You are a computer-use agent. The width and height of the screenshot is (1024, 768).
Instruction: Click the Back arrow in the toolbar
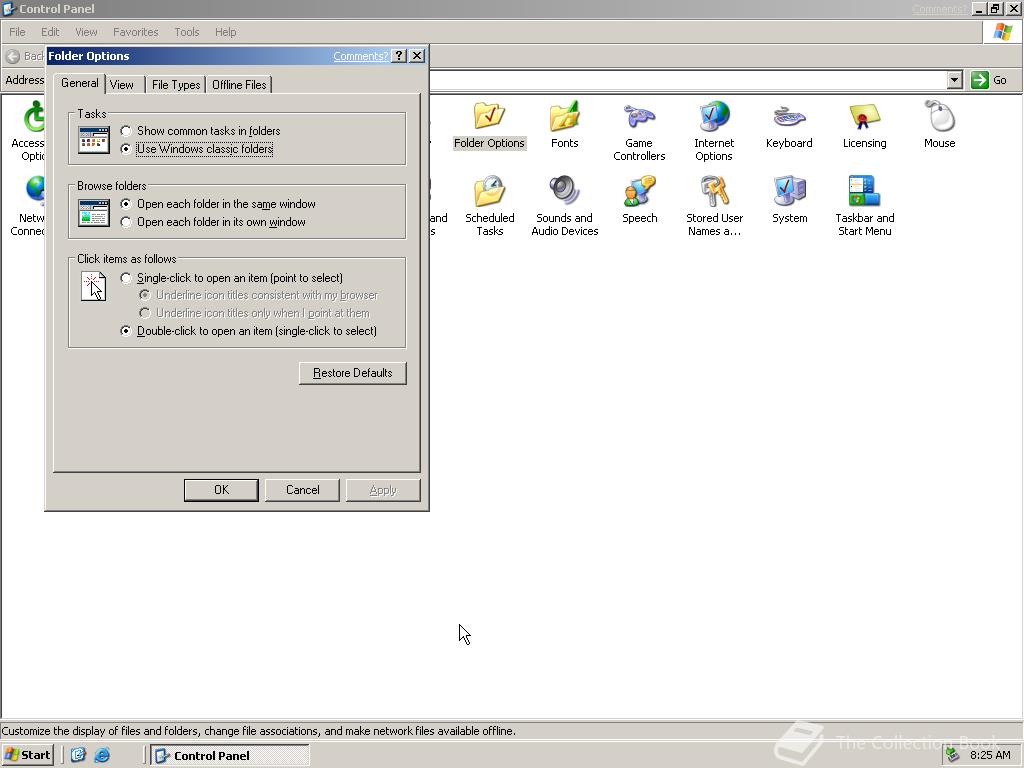click(x=13, y=56)
